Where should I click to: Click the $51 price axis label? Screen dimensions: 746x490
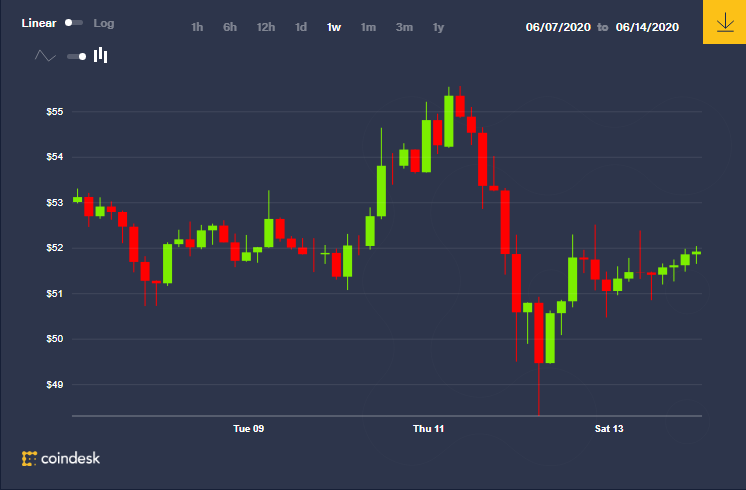[55, 294]
